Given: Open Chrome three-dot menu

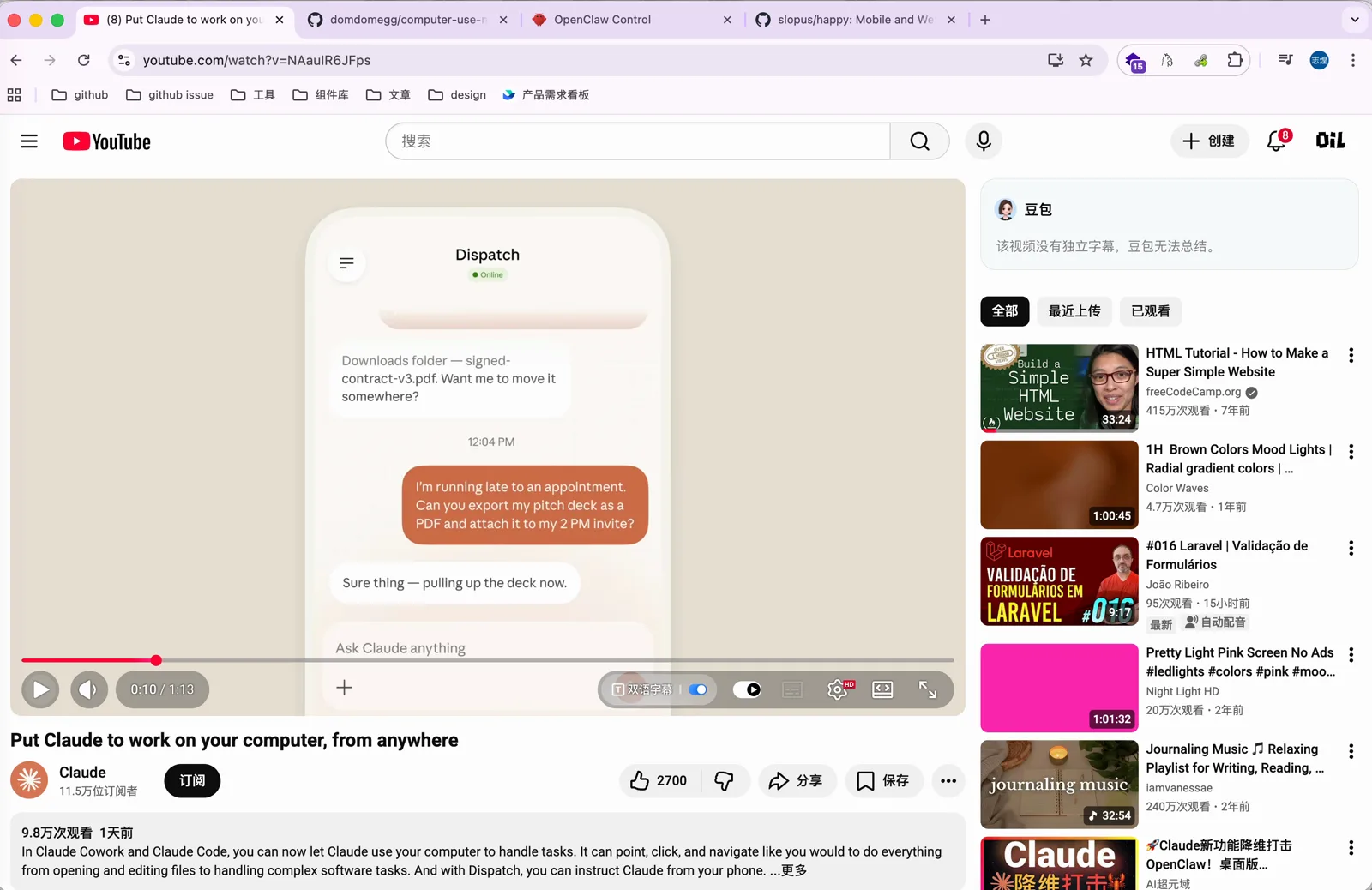Looking at the screenshot, I should click(1353, 60).
